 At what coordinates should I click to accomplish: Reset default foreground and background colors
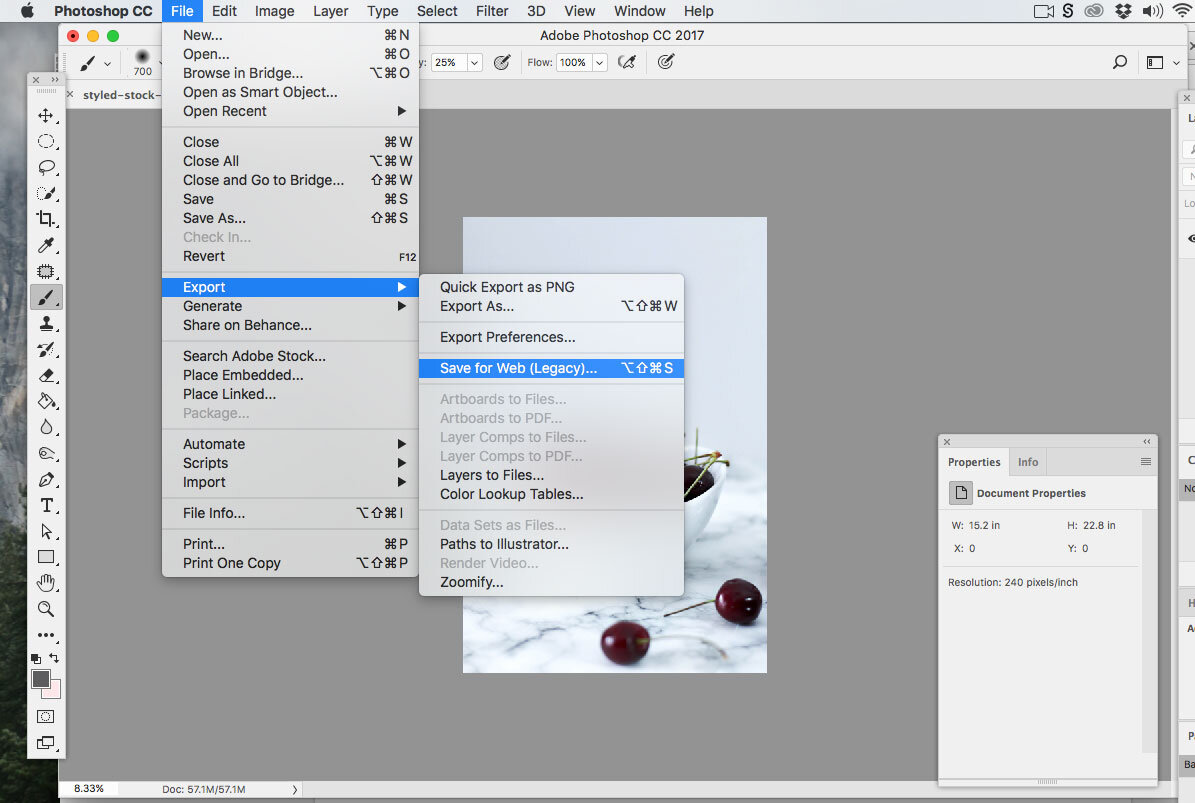(x=36, y=658)
